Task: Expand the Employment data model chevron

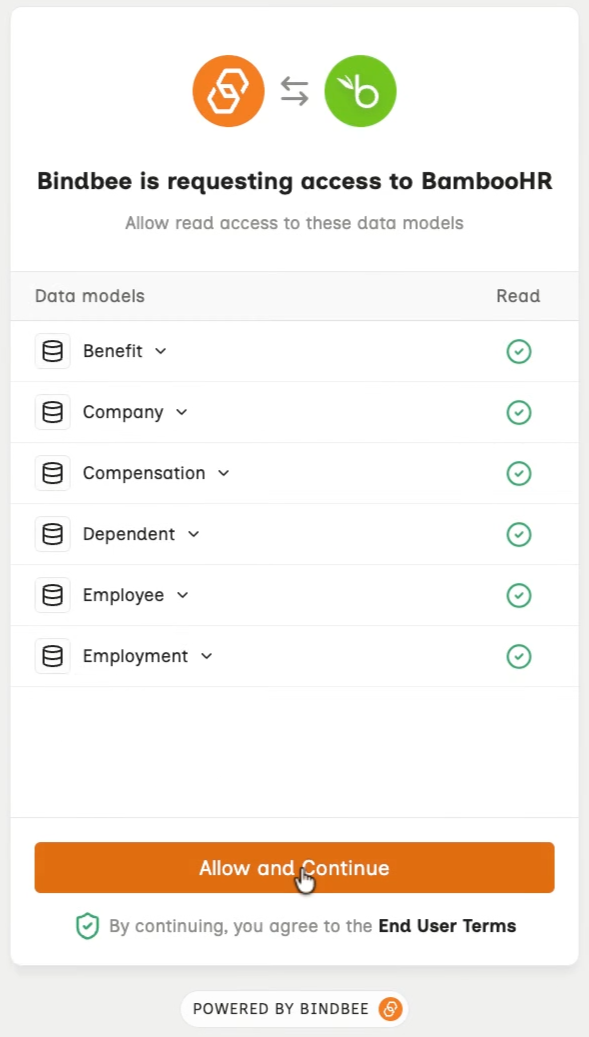Action: point(207,656)
